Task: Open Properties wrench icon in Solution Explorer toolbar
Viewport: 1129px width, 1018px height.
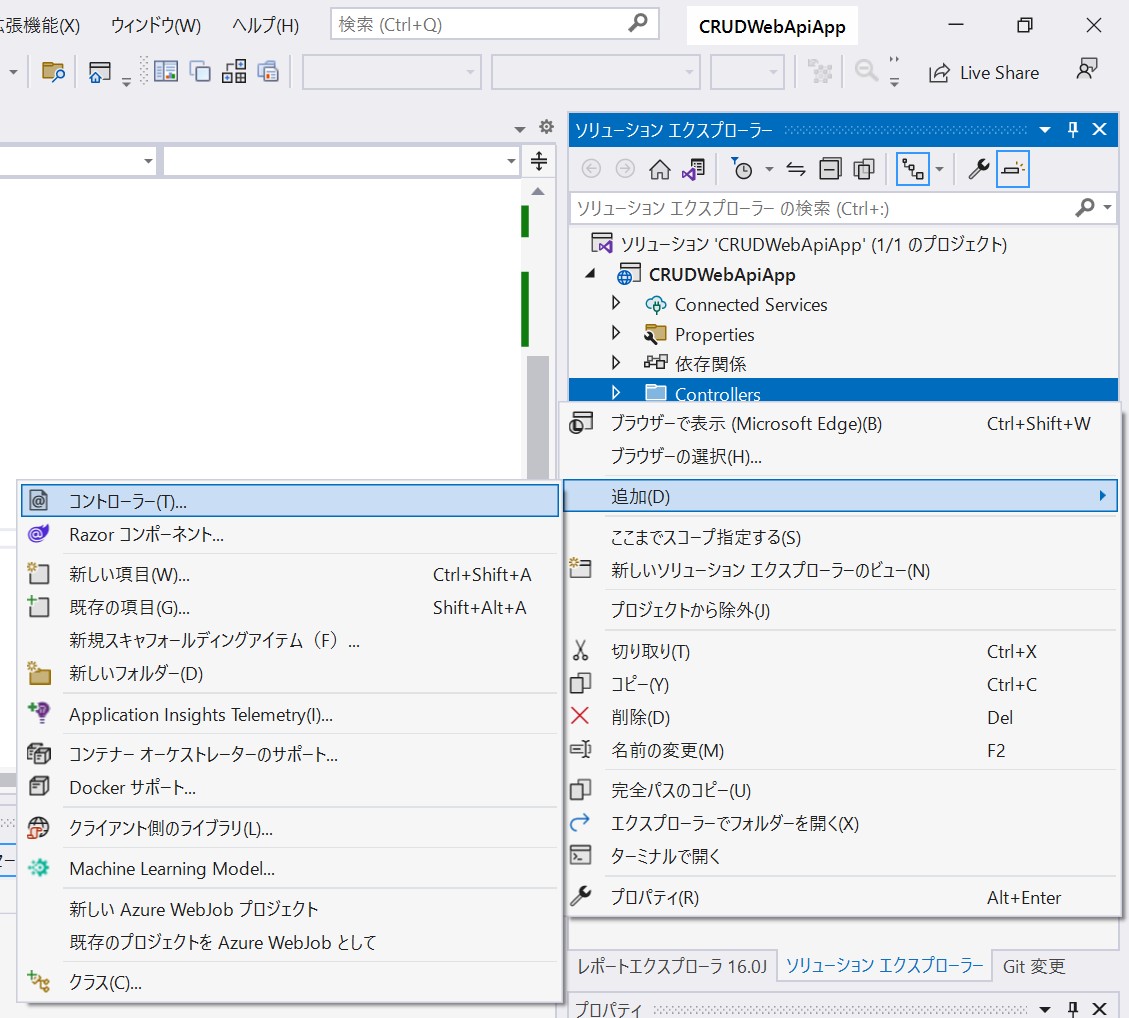Action: (x=978, y=170)
